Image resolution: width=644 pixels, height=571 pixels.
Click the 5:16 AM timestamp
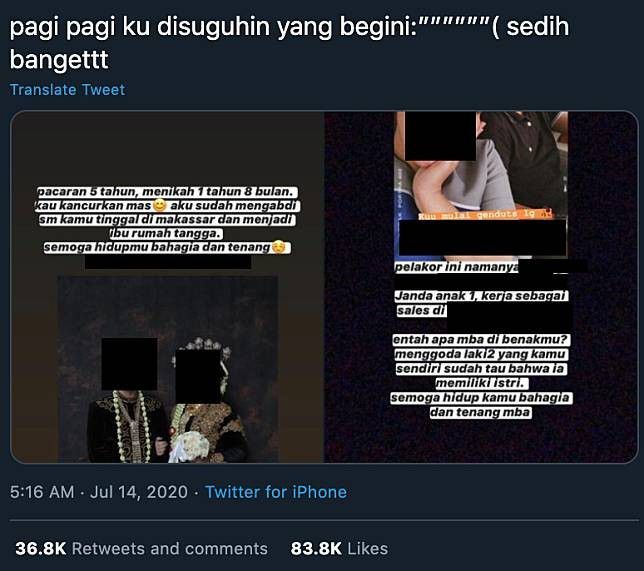pyautogui.click(x=42, y=492)
